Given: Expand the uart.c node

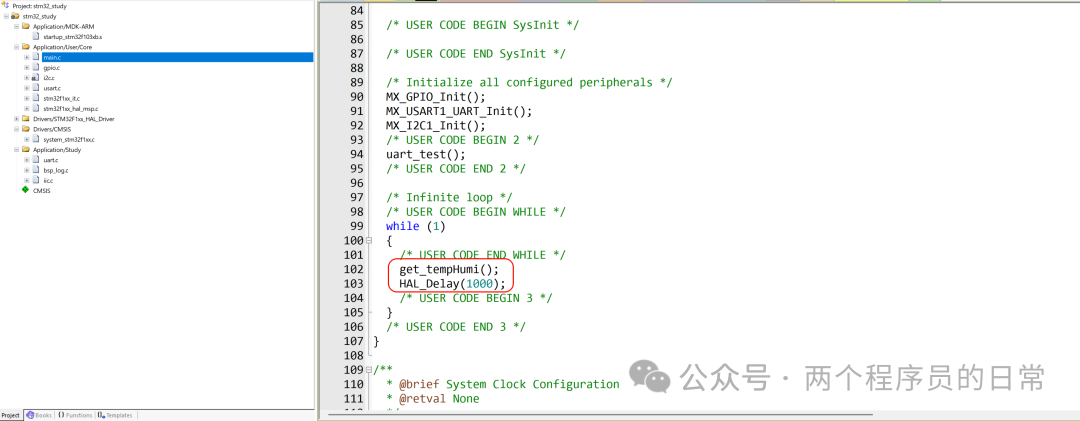Looking at the screenshot, I should click(26, 160).
